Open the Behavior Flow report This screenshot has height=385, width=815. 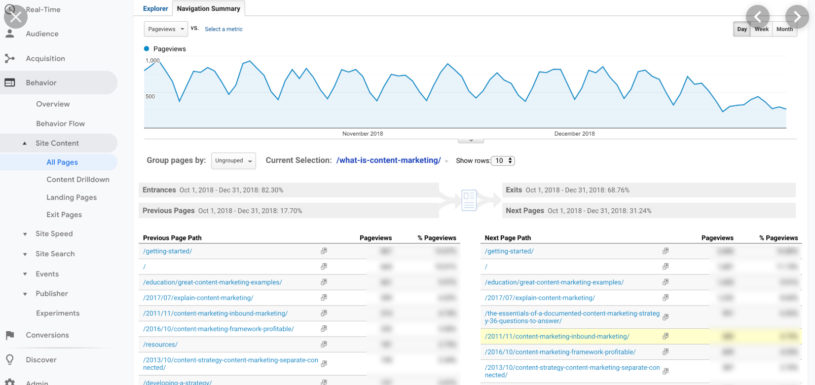coord(60,124)
